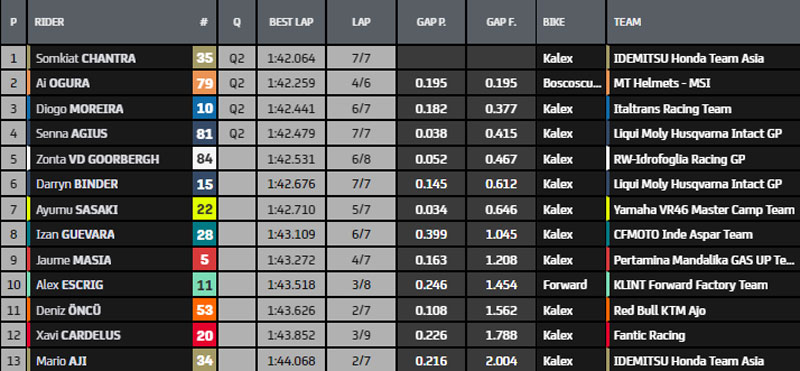This screenshot has width=800, height=371.
Task: Click Alex Escrig's green 11 swatch
Action: pos(205,285)
